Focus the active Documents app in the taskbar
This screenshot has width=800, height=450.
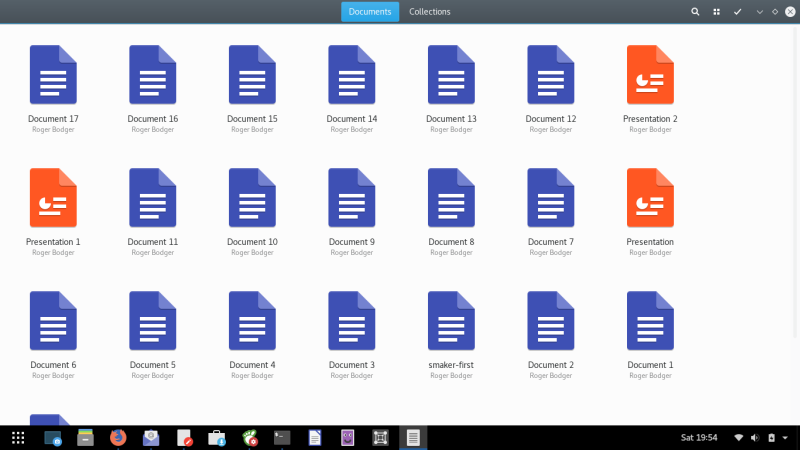click(x=413, y=438)
